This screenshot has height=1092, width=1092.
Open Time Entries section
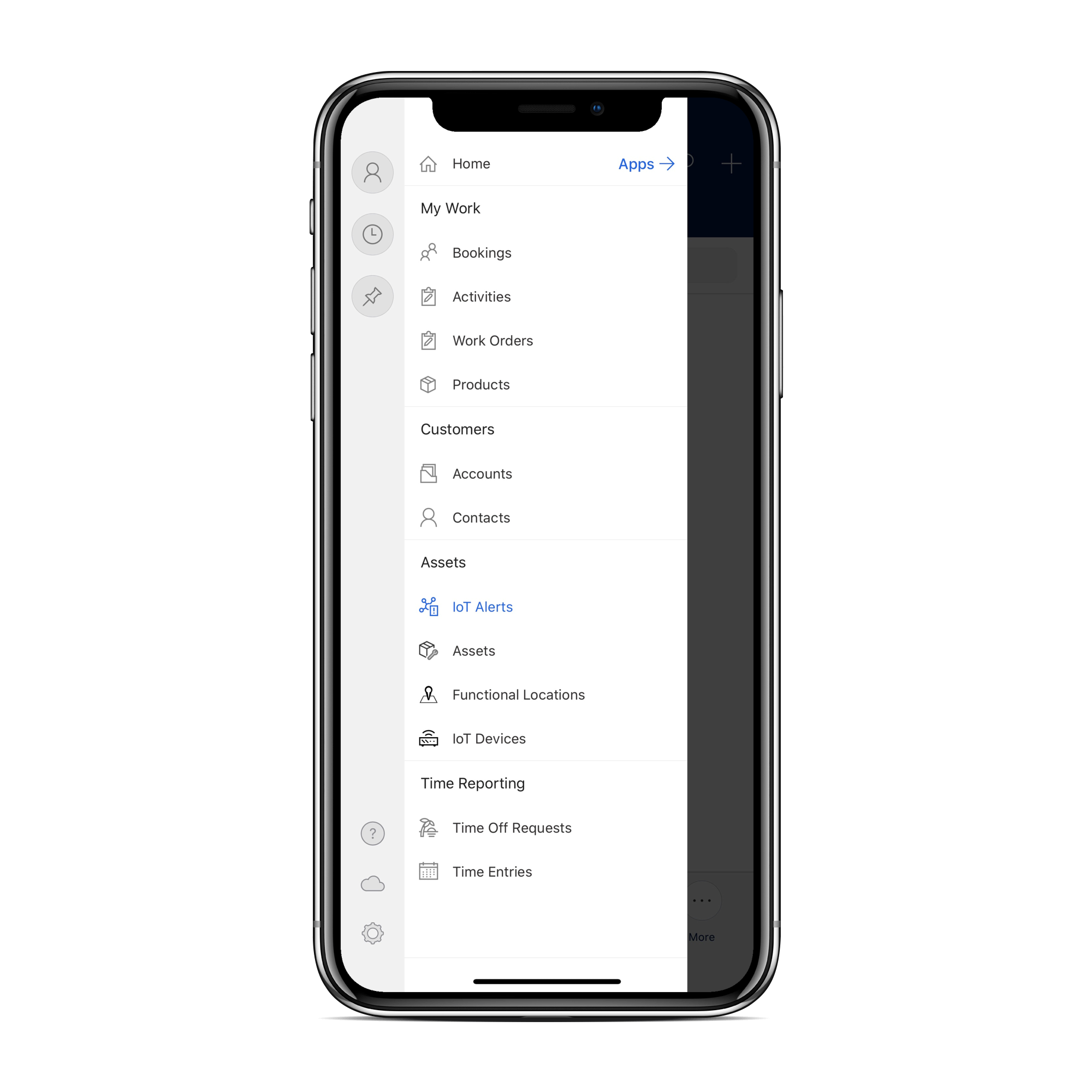click(491, 870)
